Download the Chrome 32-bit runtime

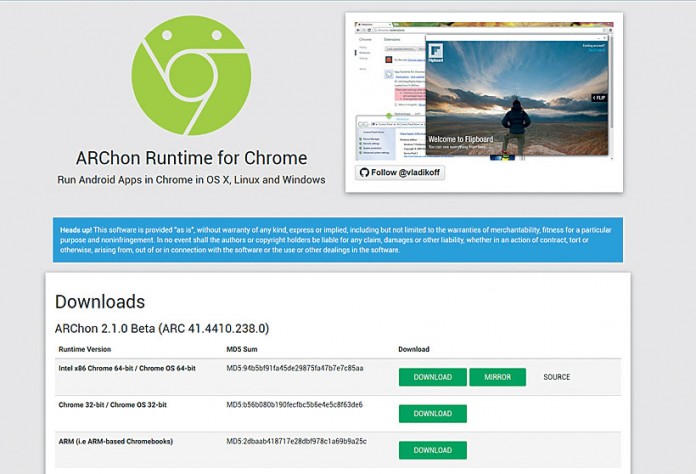tap(432, 413)
